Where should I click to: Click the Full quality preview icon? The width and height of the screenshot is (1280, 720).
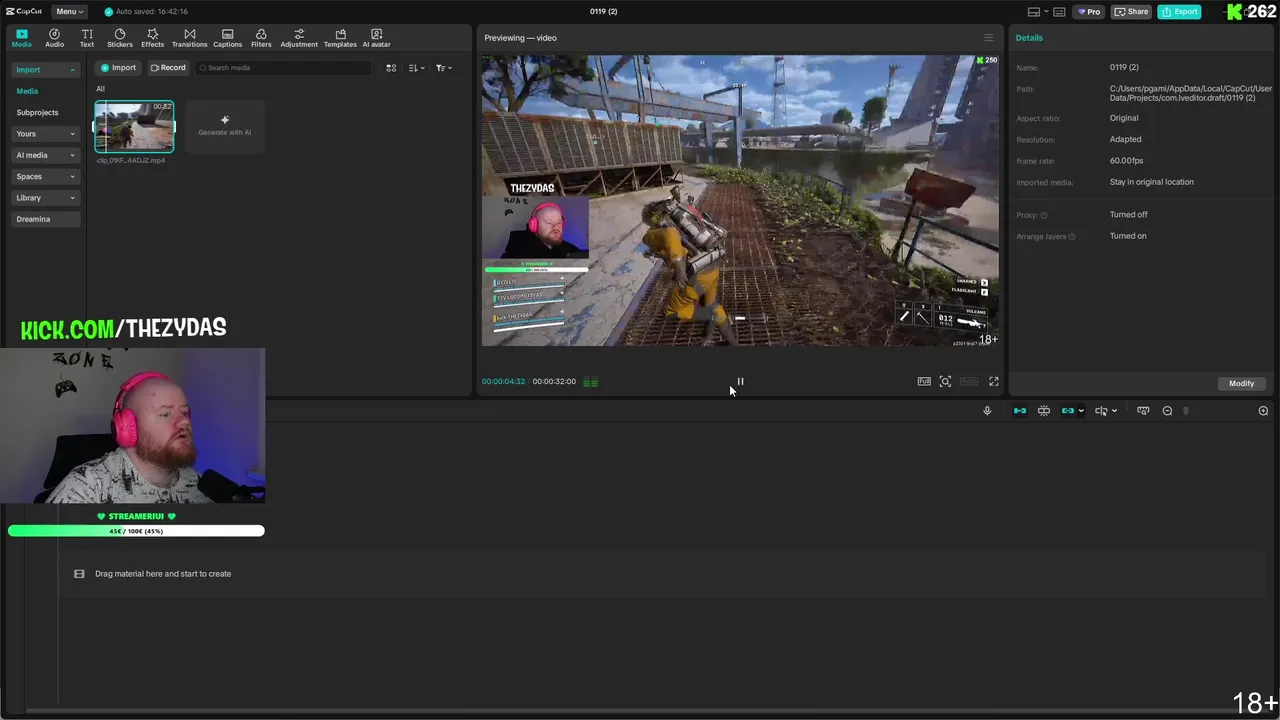tap(924, 381)
